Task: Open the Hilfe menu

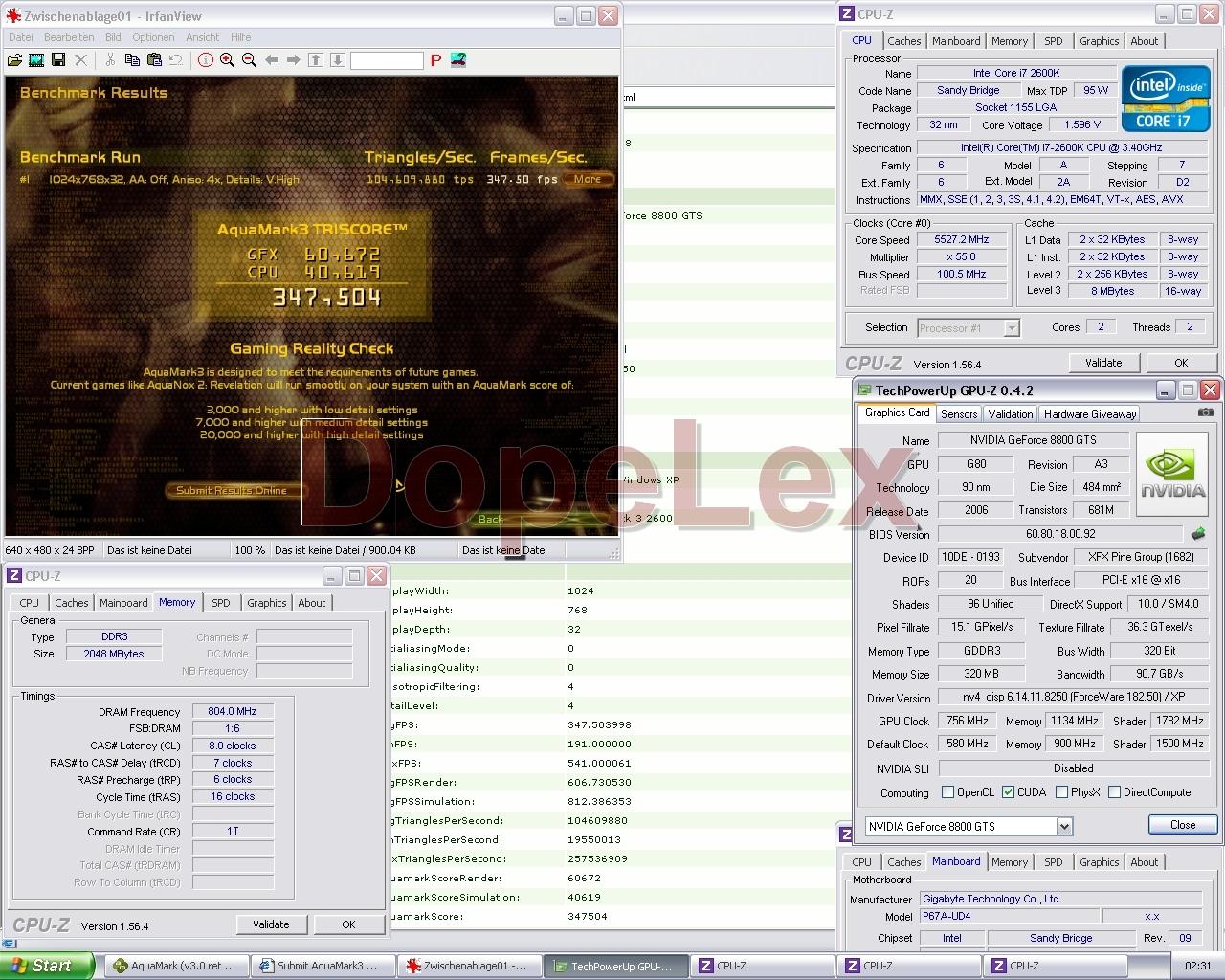Action: 240,37
